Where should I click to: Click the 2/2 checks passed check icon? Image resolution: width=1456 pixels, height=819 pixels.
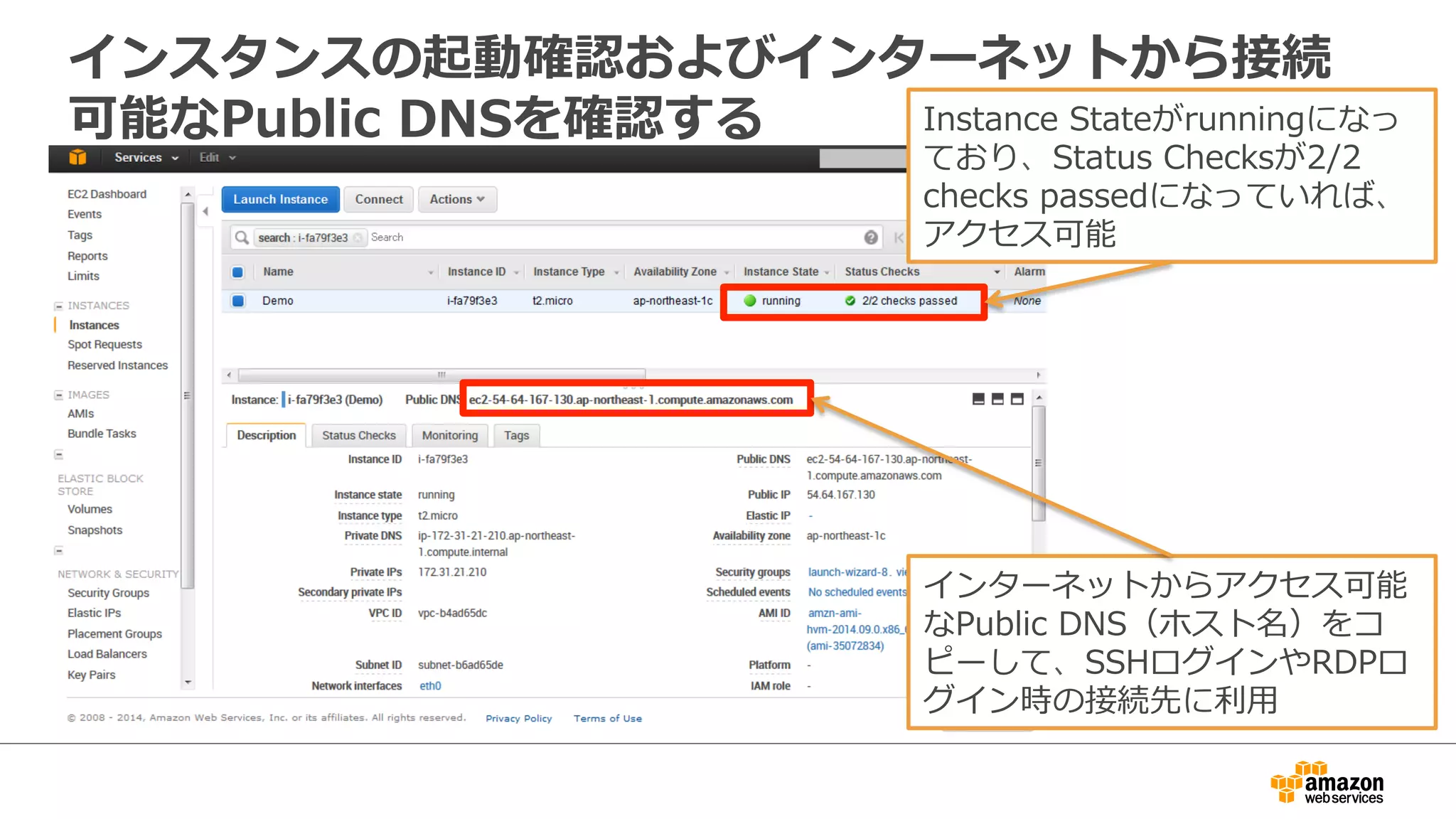[850, 301]
